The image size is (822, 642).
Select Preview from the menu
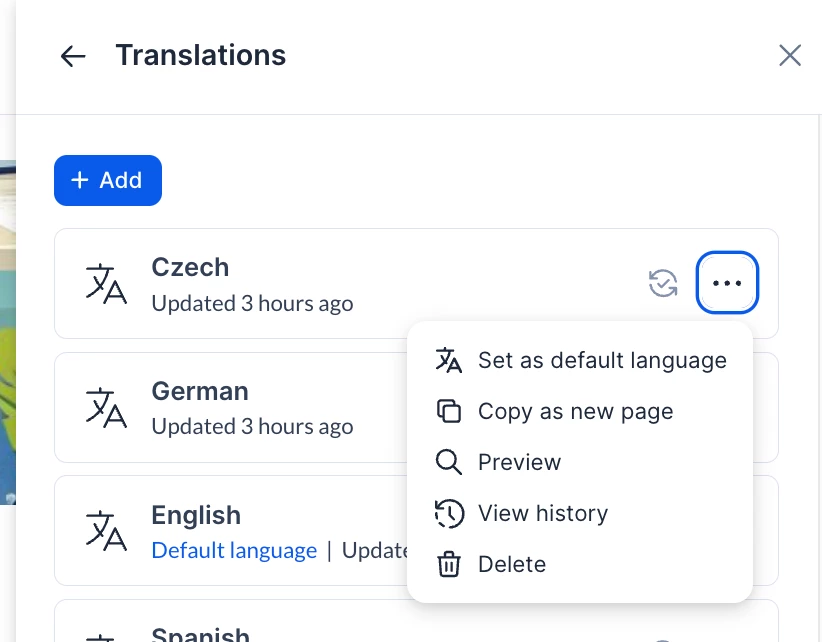tap(580, 462)
